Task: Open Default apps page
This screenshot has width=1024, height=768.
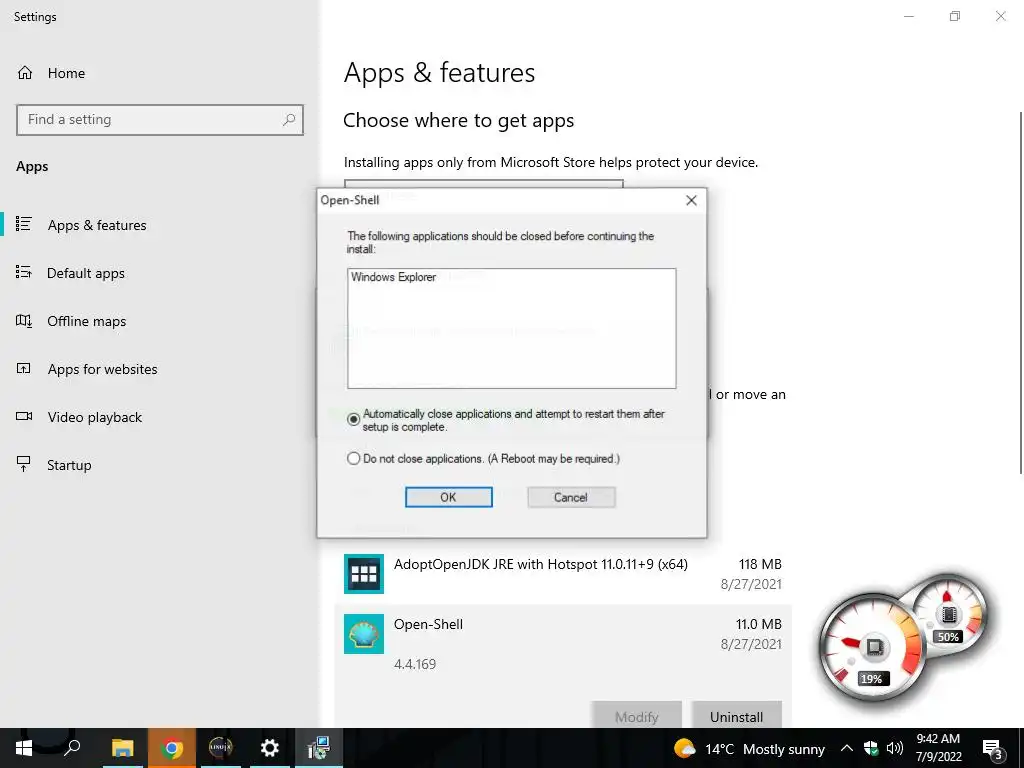Action: point(86,273)
